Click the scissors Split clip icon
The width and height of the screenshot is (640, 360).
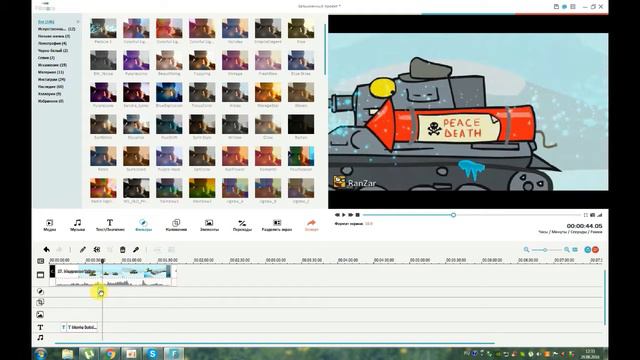[x=97, y=249]
